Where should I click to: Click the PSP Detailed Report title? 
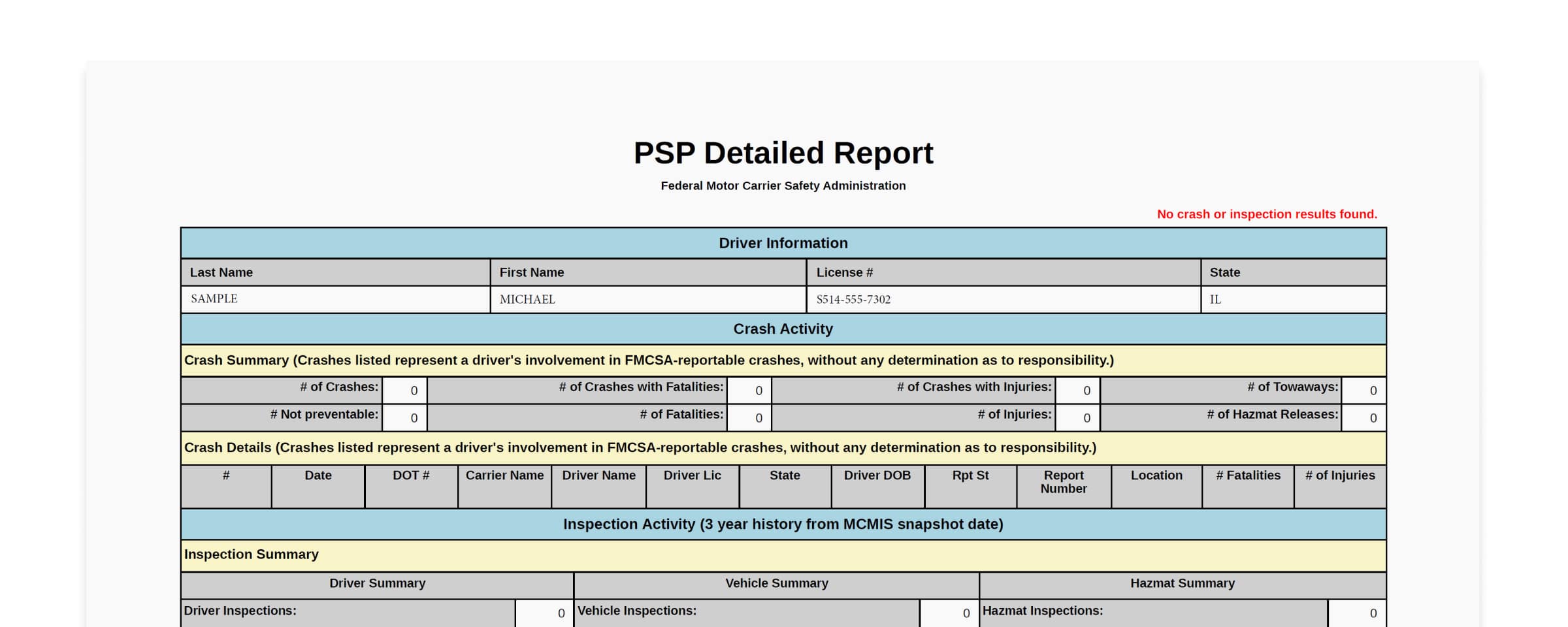click(784, 153)
